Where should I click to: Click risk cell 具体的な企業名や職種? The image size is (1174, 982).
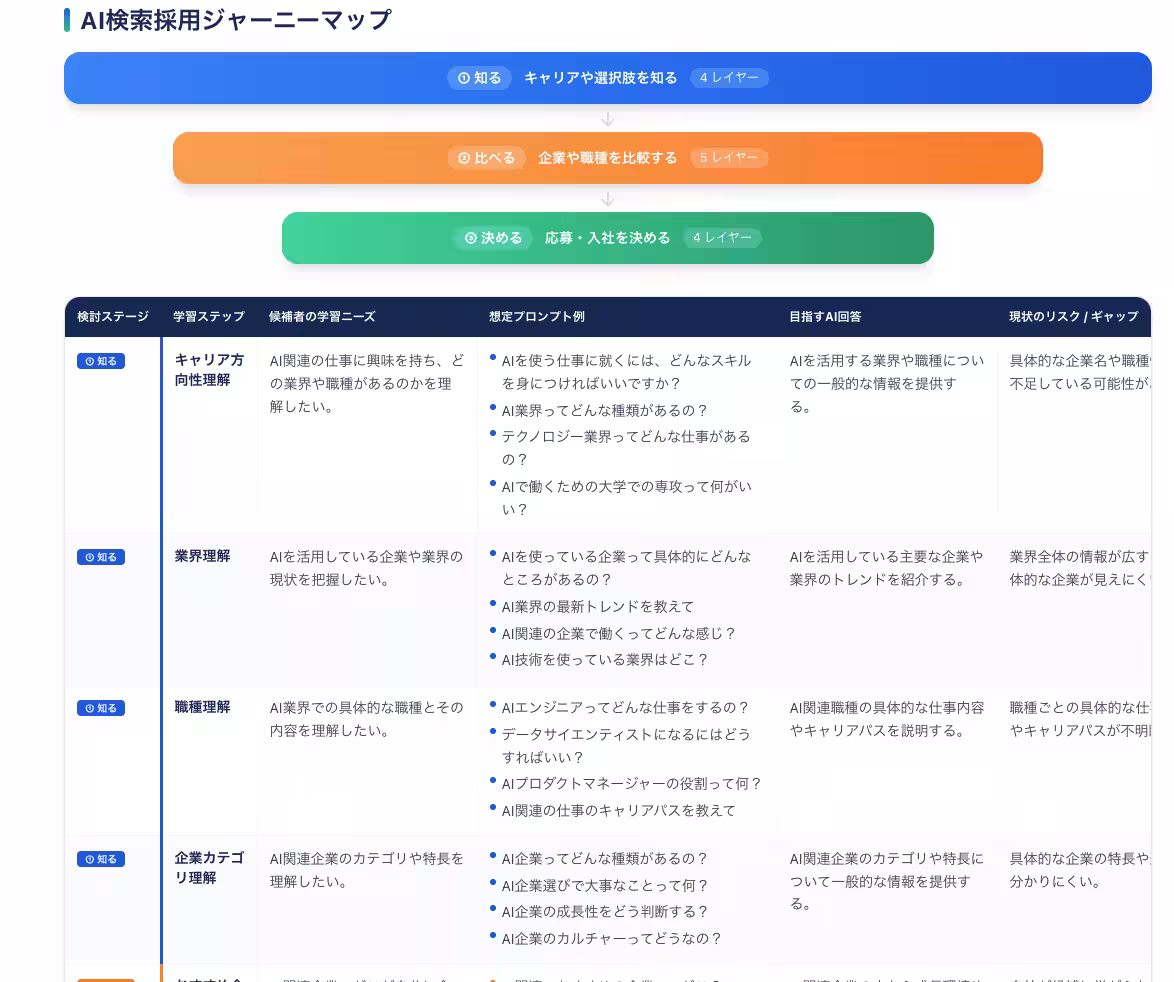pos(1079,372)
